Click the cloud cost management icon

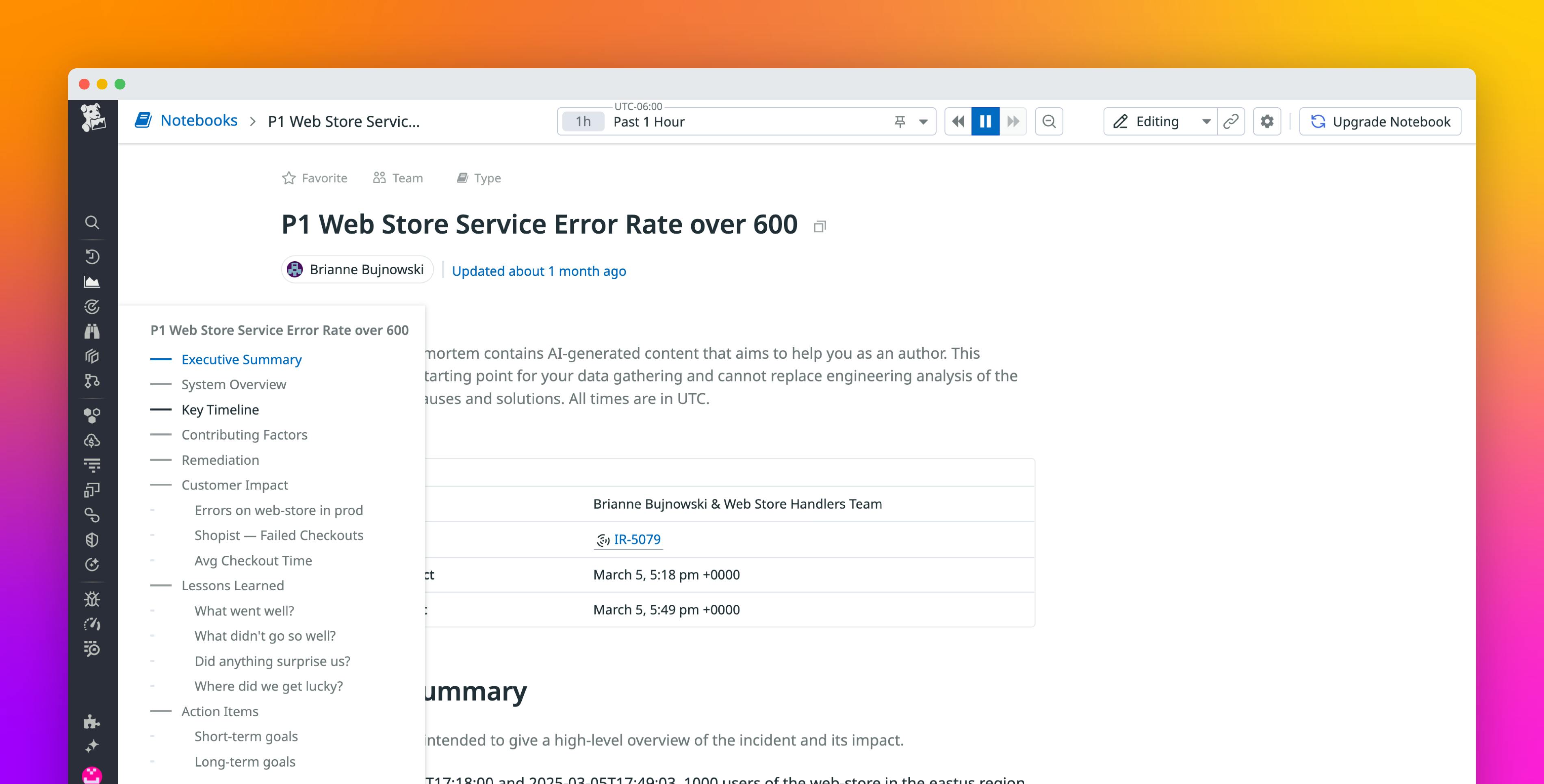tap(92, 441)
